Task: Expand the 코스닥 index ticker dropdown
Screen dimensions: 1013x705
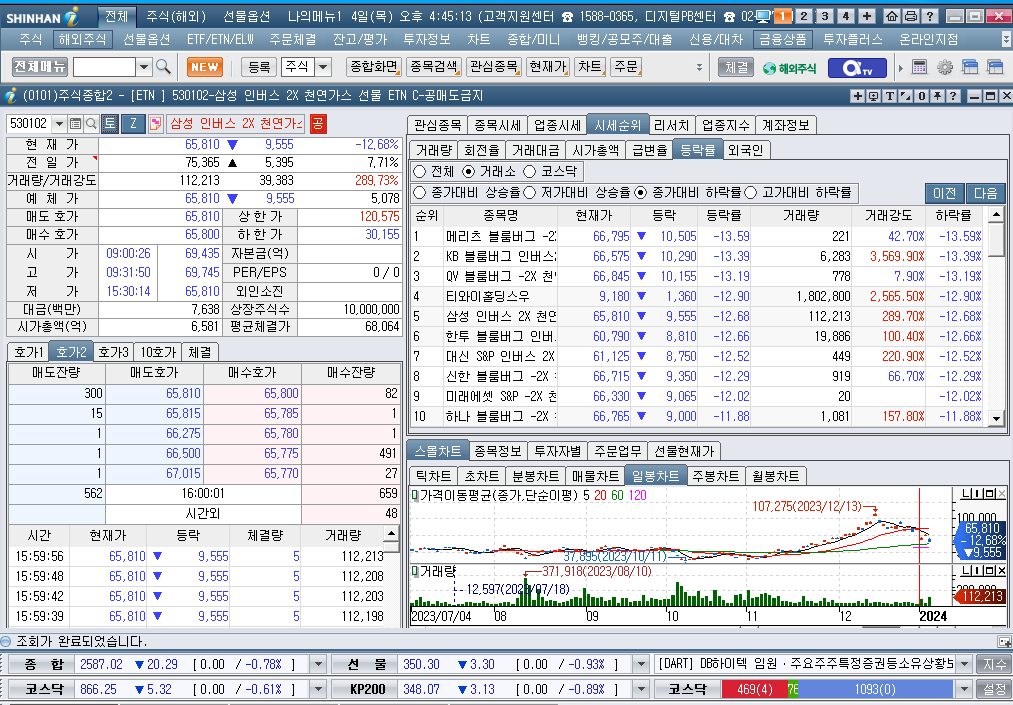Action: pyautogui.click(x=318, y=689)
